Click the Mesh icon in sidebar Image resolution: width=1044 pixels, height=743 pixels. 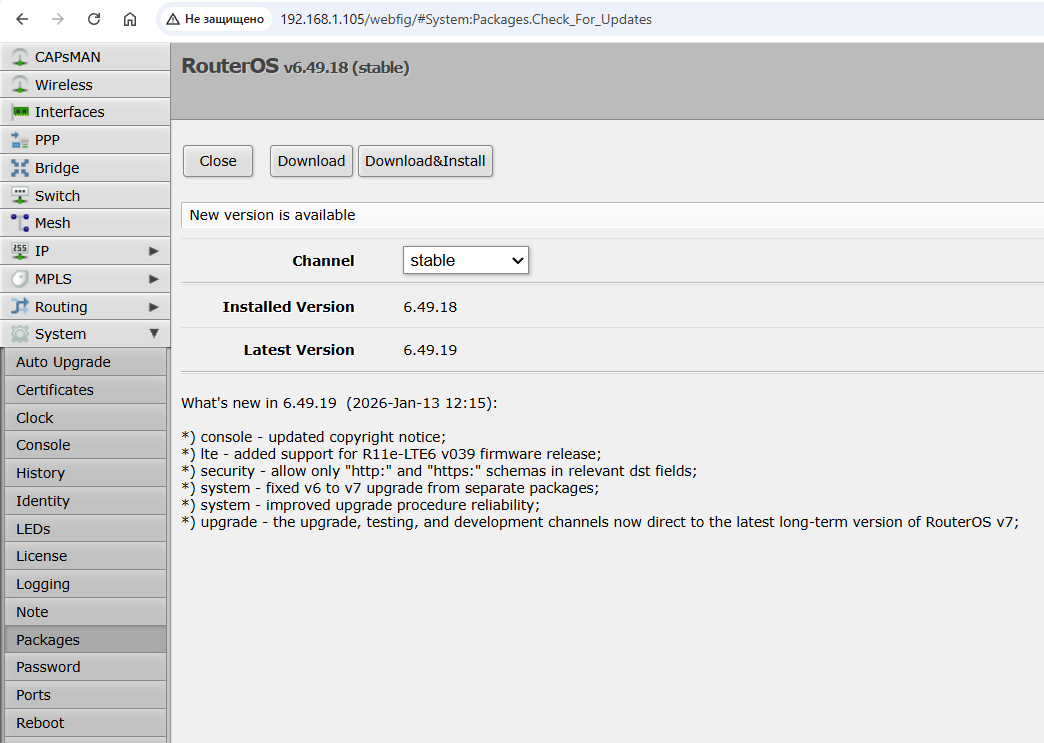pos(19,223)
